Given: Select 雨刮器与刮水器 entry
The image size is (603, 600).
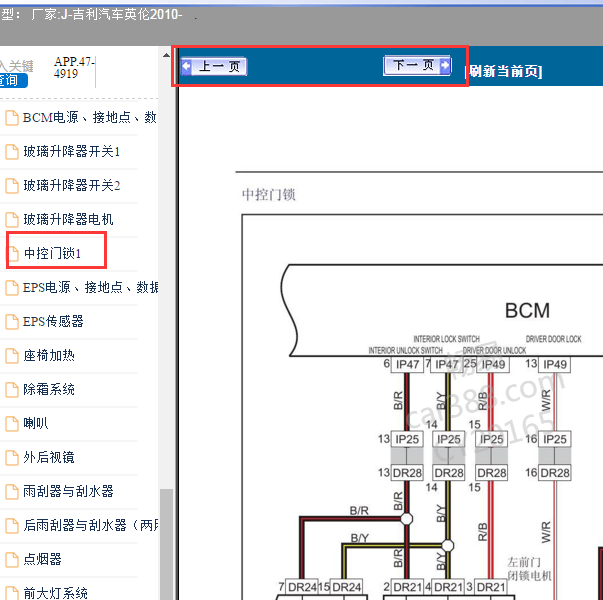Looking at the screenshot, I should 68,491.
